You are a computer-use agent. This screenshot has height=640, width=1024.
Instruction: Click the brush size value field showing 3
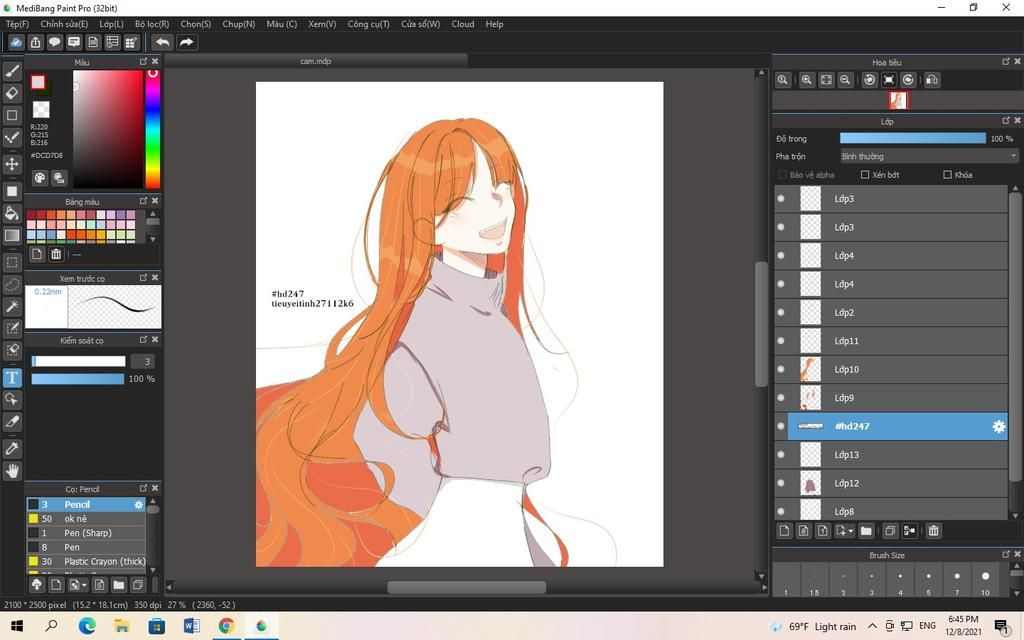[144, 361]
